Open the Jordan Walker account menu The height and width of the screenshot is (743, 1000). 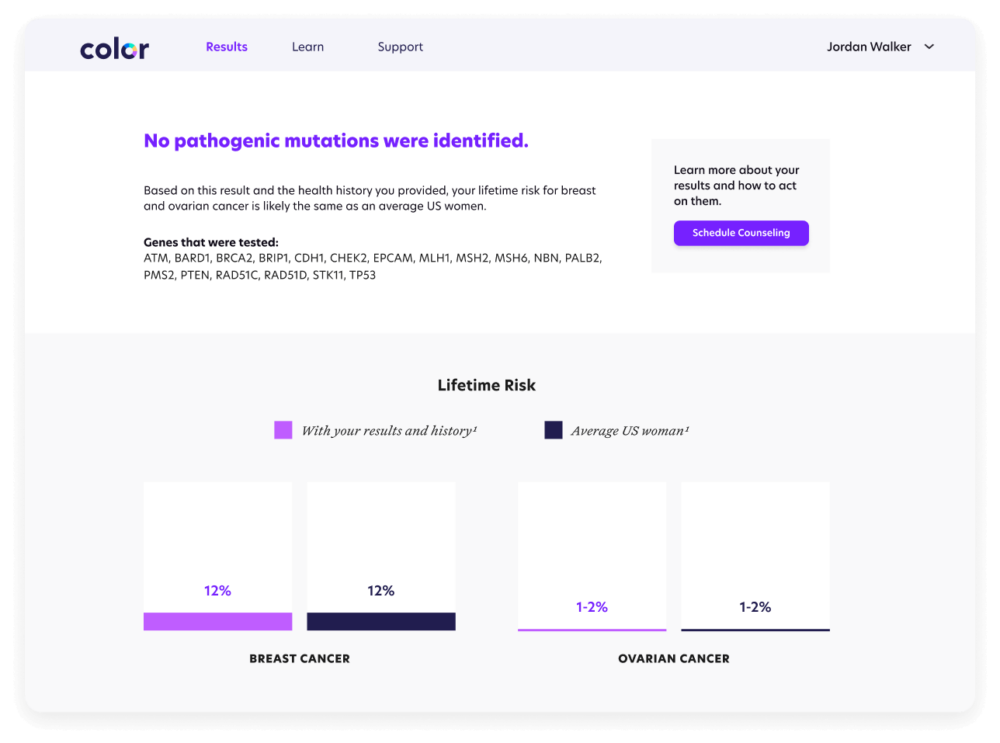(868, 46)
